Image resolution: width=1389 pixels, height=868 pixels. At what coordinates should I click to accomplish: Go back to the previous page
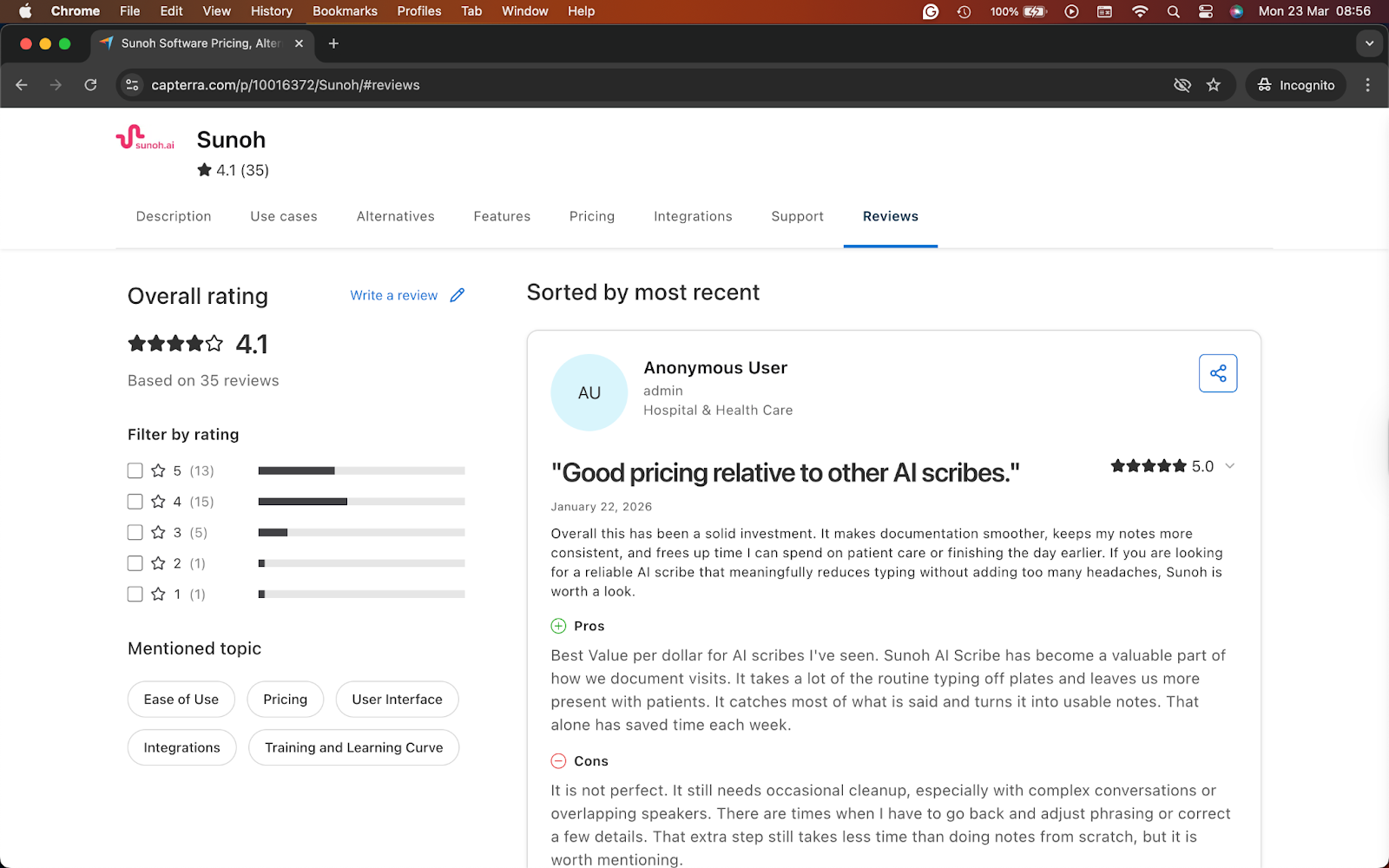[x=22, y=85]
